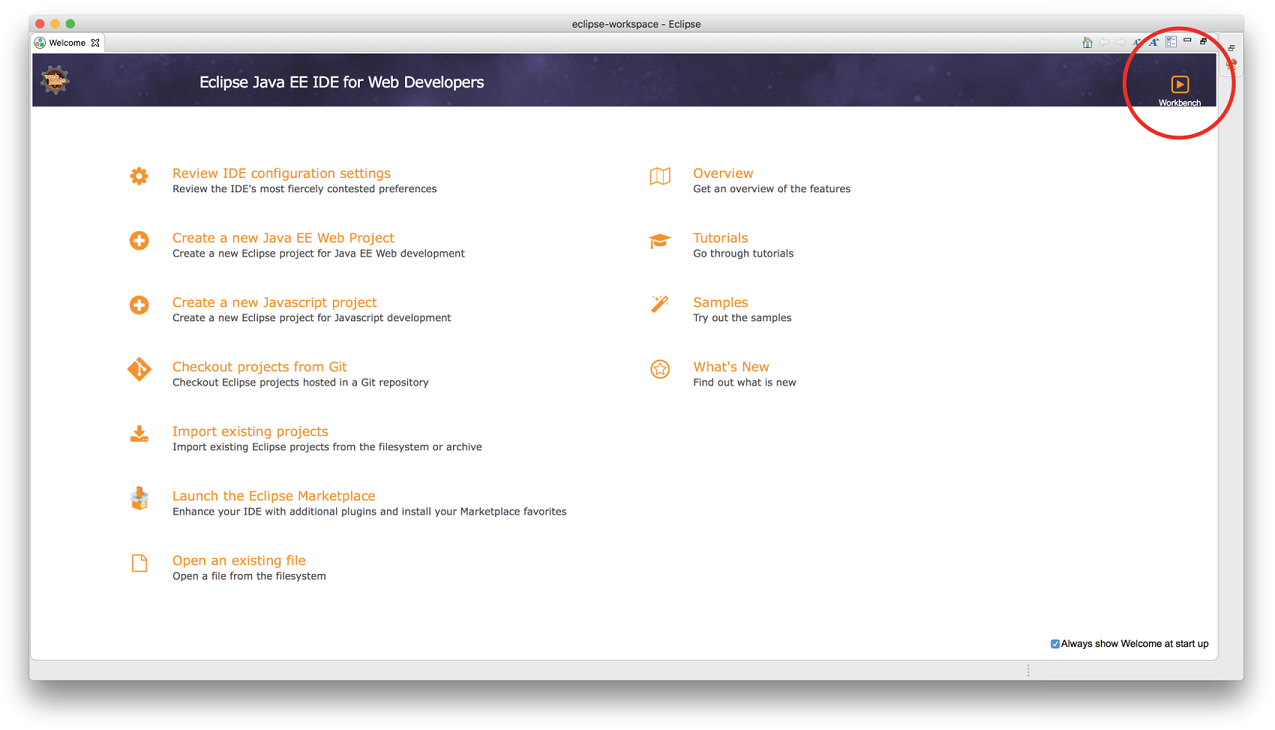Image resolution: width=1275 pixels, height=730 pixels.
Task: Select the graduation cap Tutorials icon
Action: [x=660, y=240]
